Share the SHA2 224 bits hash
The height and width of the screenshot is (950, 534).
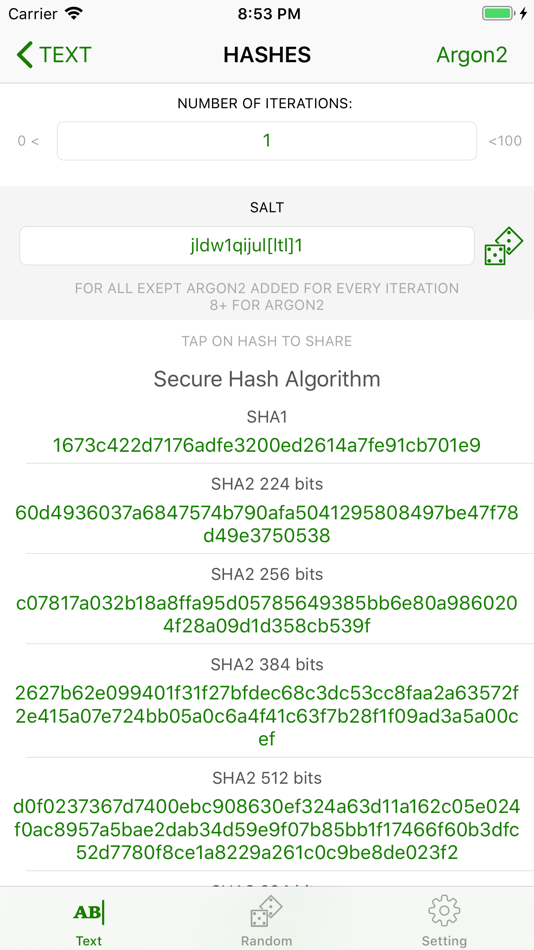coord(267,524)
